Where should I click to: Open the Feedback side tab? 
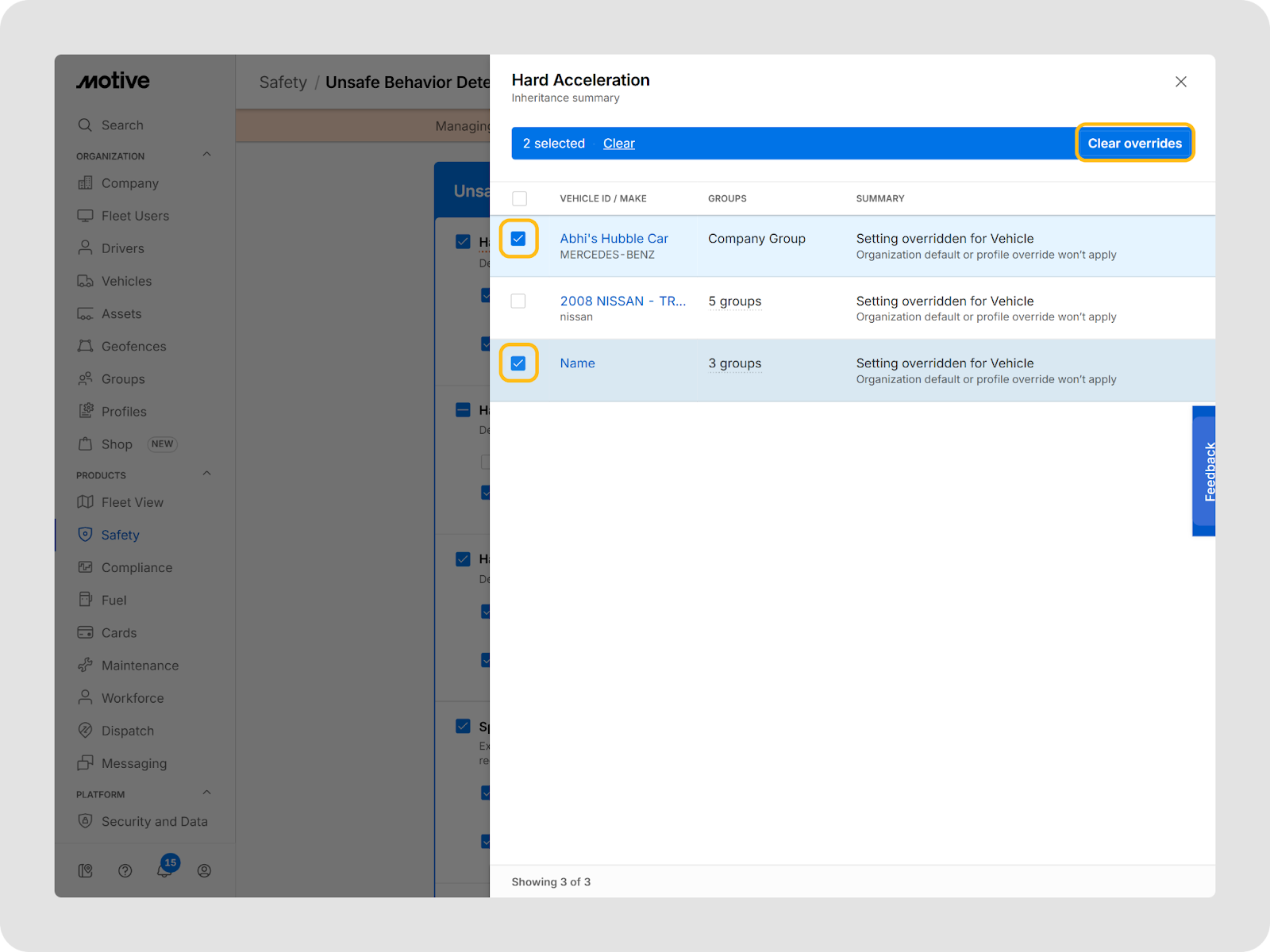tap(1205, 471)
